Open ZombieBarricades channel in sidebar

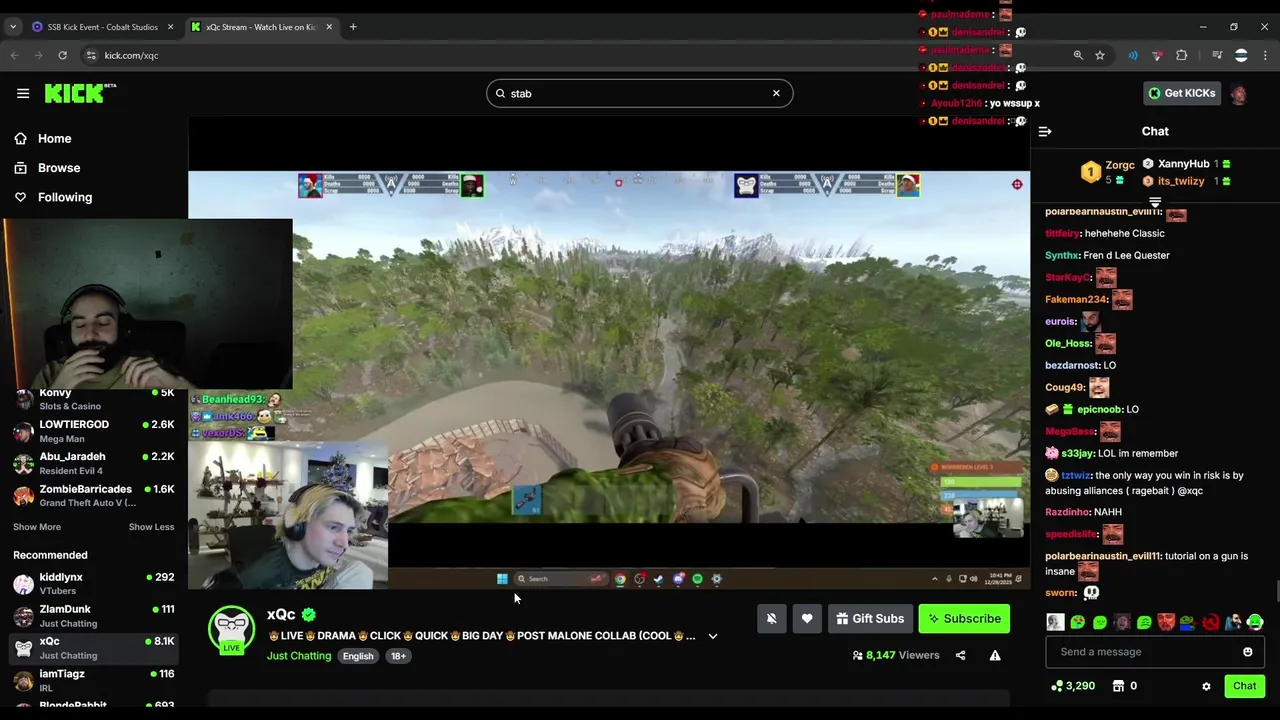click(x=94, y=495)
